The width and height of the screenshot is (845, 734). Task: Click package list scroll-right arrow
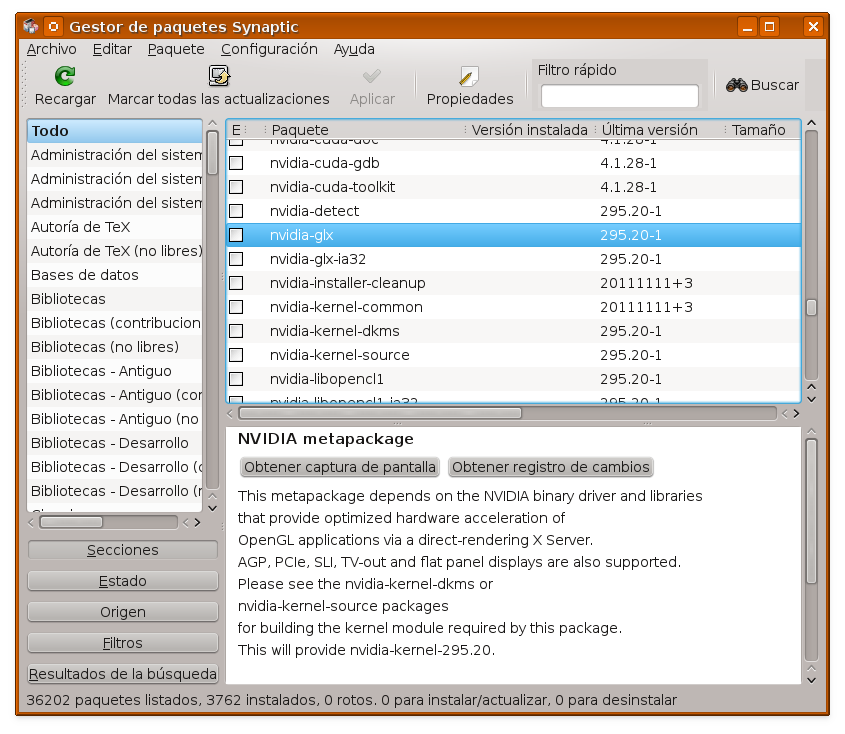pyautogui.click(x=796, y=413)
